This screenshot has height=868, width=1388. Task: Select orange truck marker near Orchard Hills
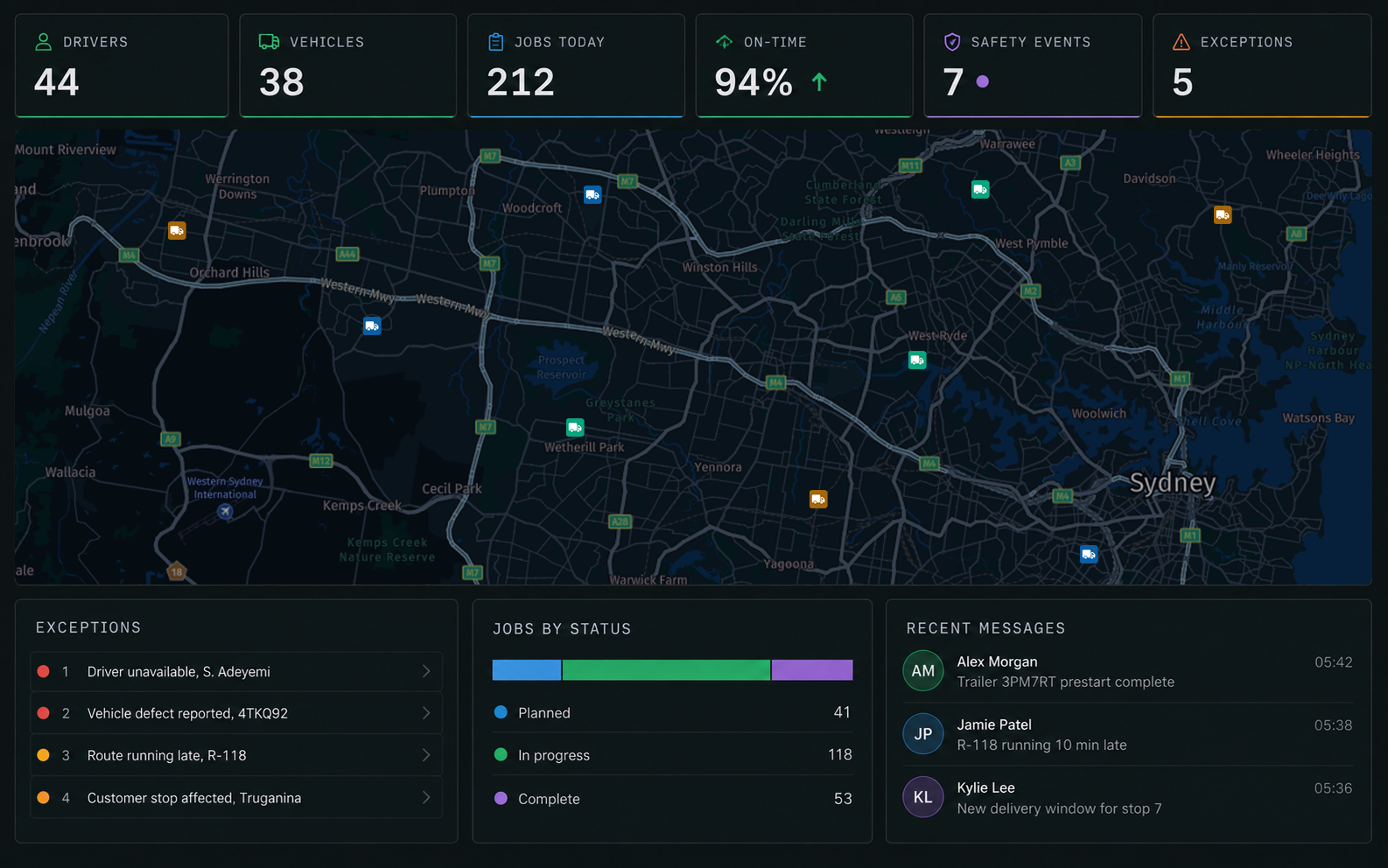click(177, 231)
